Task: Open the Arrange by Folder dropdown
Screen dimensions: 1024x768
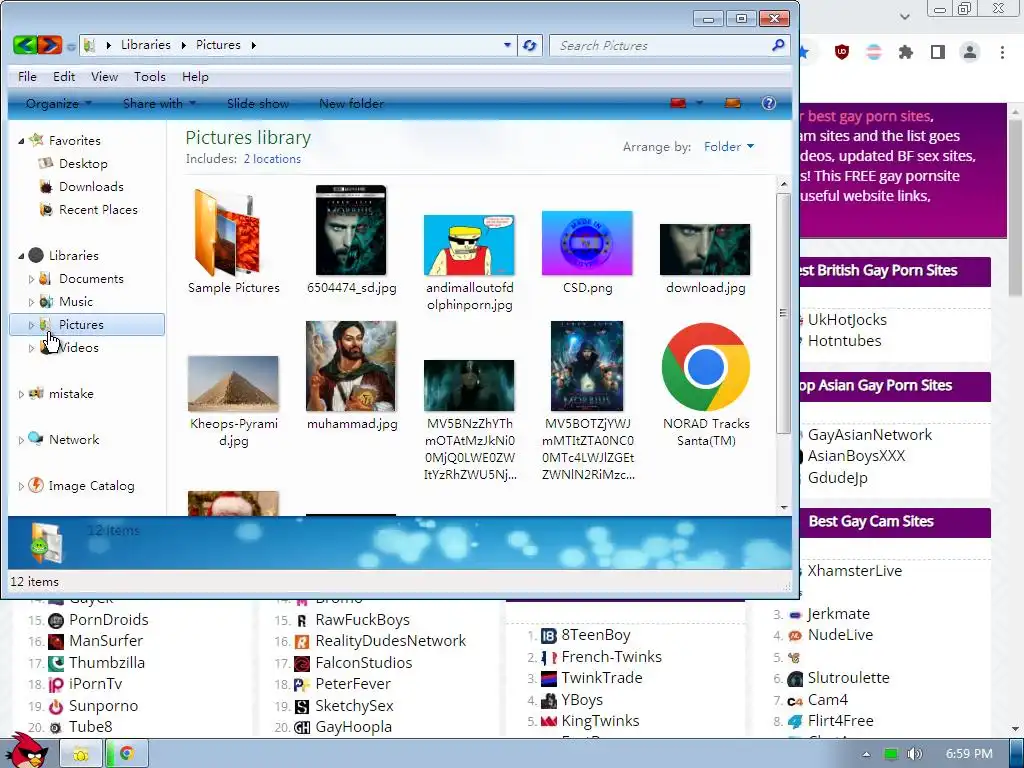Action: click(729, 147)
